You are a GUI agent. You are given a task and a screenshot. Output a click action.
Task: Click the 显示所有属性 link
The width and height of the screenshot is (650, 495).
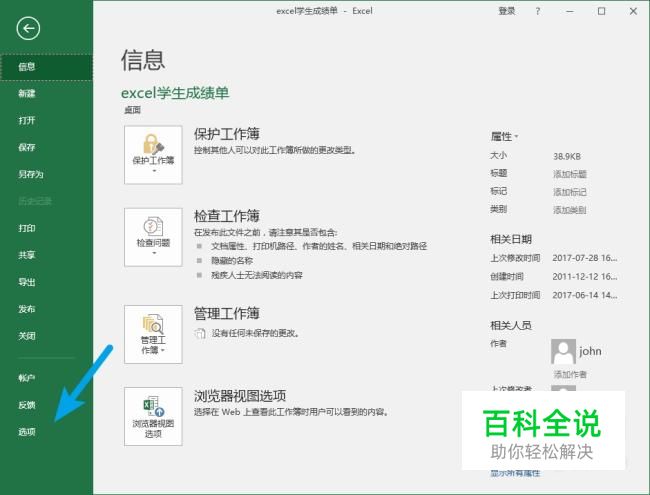pyautogui.click(x=515, y=474)
